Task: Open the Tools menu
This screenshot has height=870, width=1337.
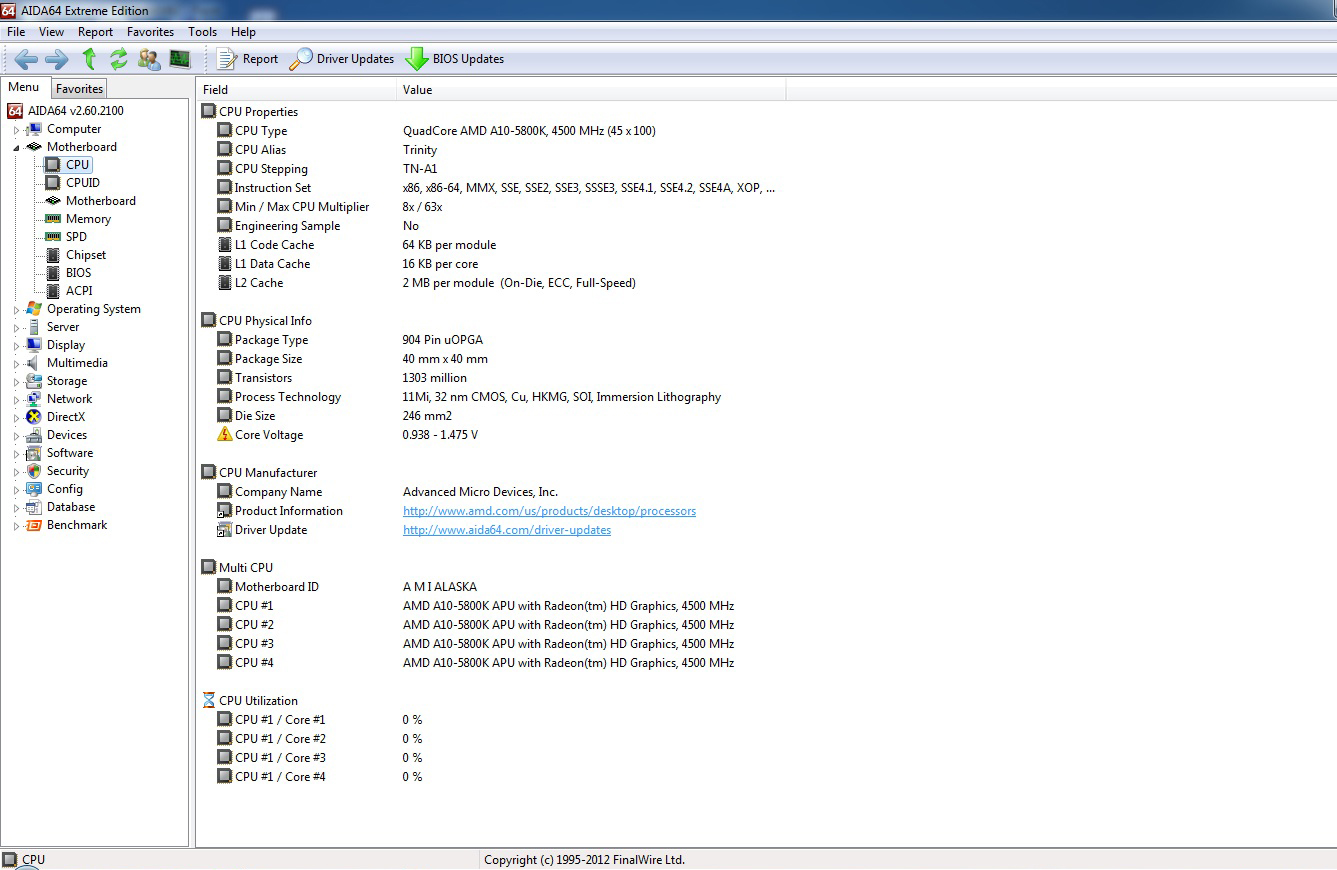Action: click(x=202, y=32)
